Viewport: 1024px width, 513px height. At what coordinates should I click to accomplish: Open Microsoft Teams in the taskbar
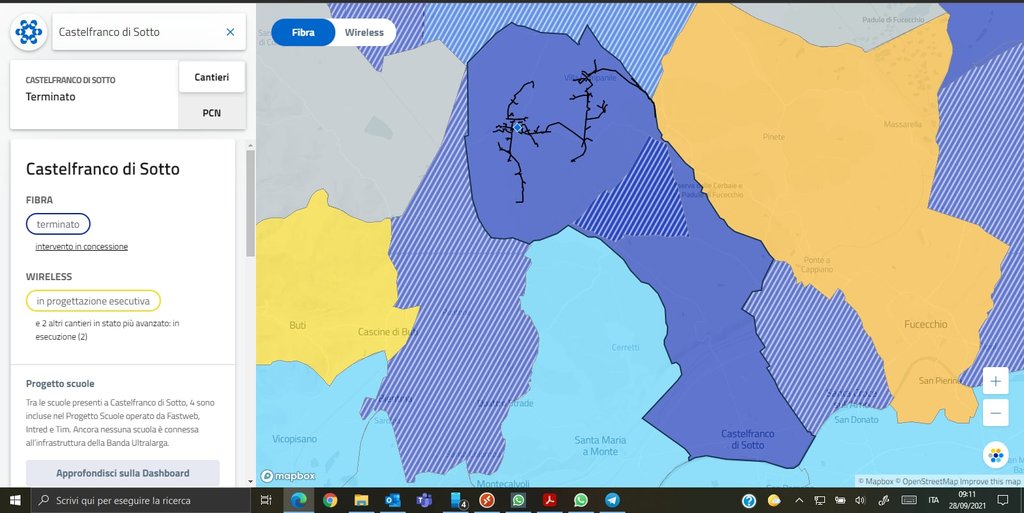pos(422,500)
